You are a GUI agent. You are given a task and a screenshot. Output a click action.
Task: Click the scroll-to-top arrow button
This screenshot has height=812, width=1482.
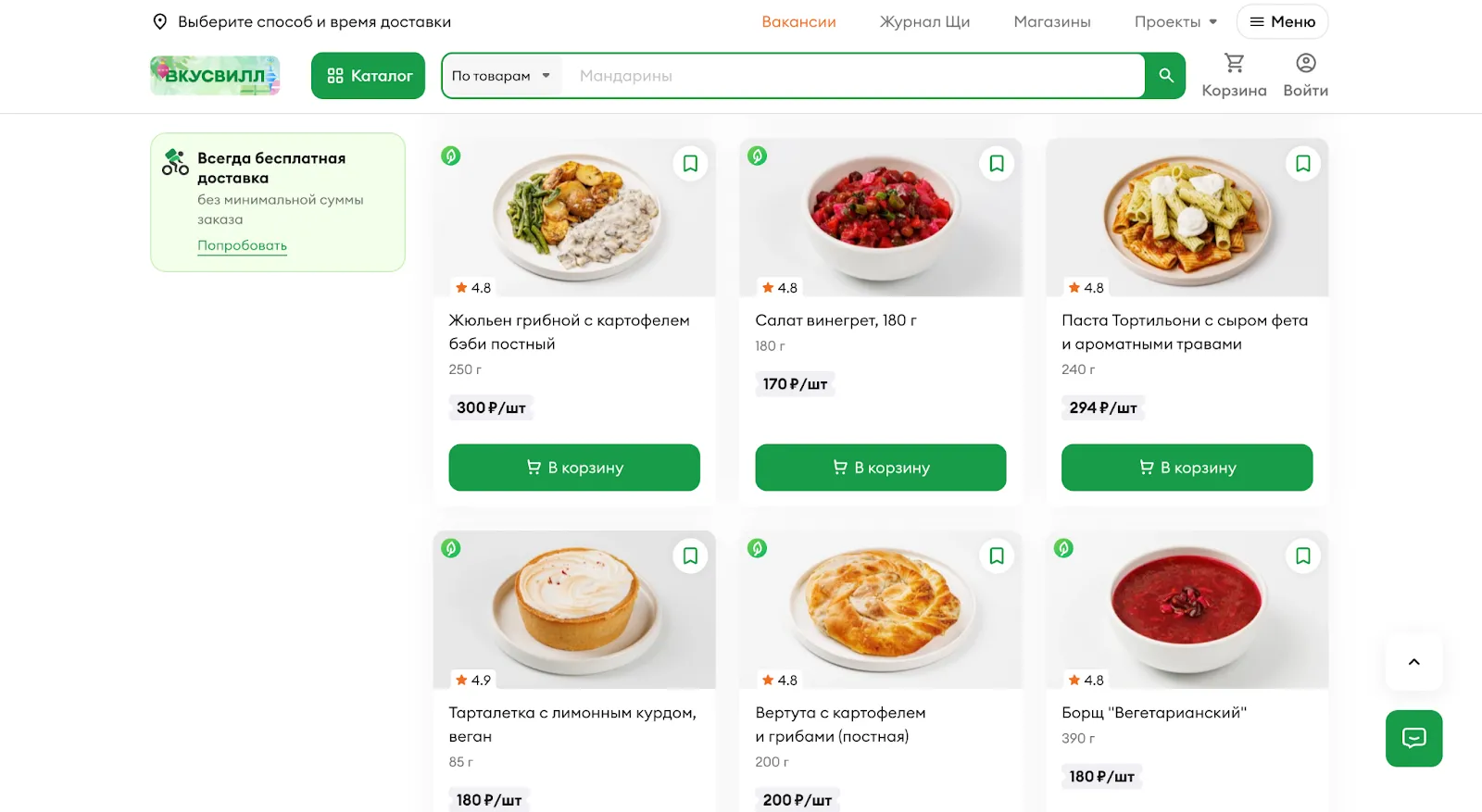[1413, 662]
